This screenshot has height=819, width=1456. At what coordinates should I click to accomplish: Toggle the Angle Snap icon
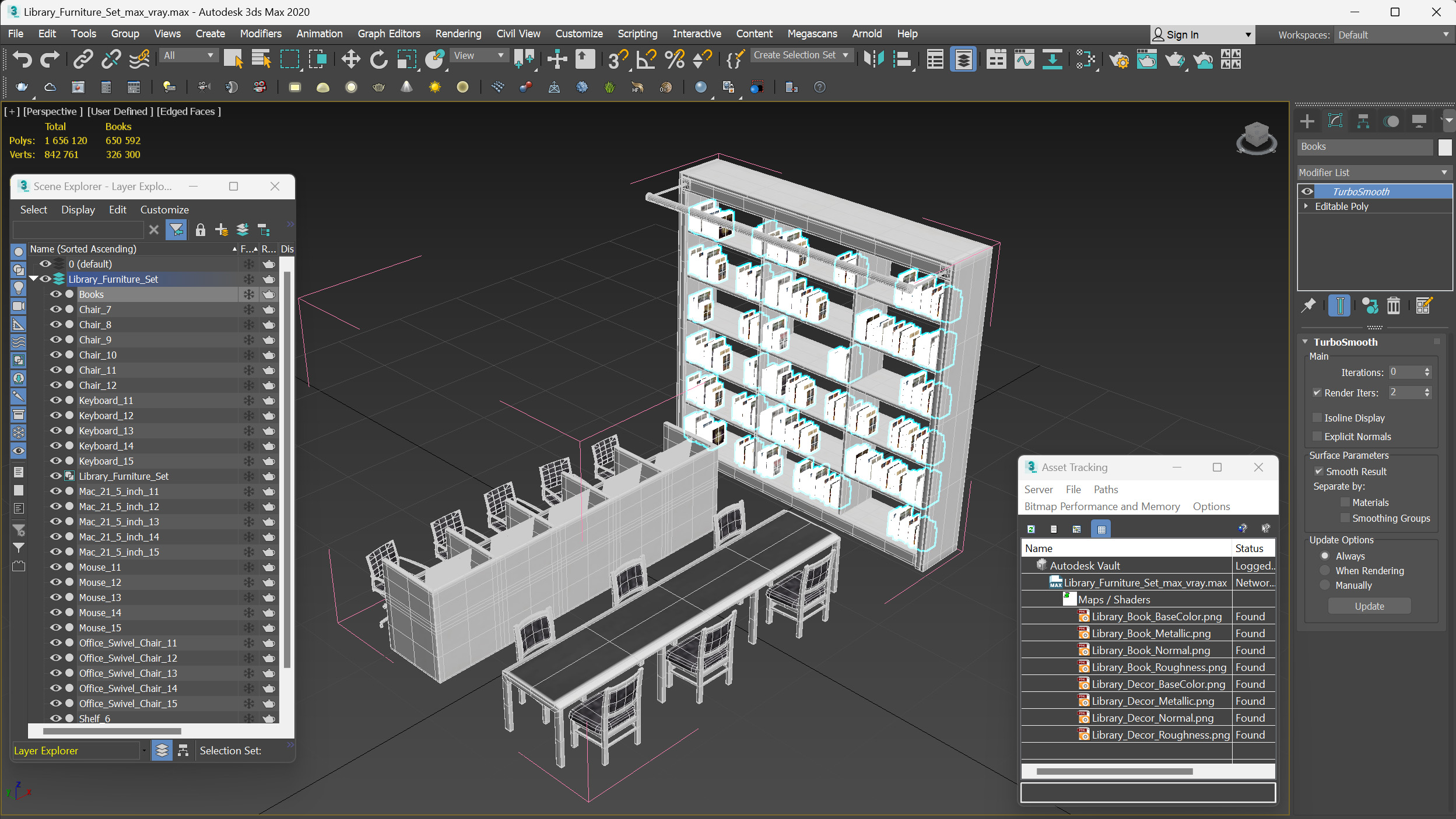[646, 59]
